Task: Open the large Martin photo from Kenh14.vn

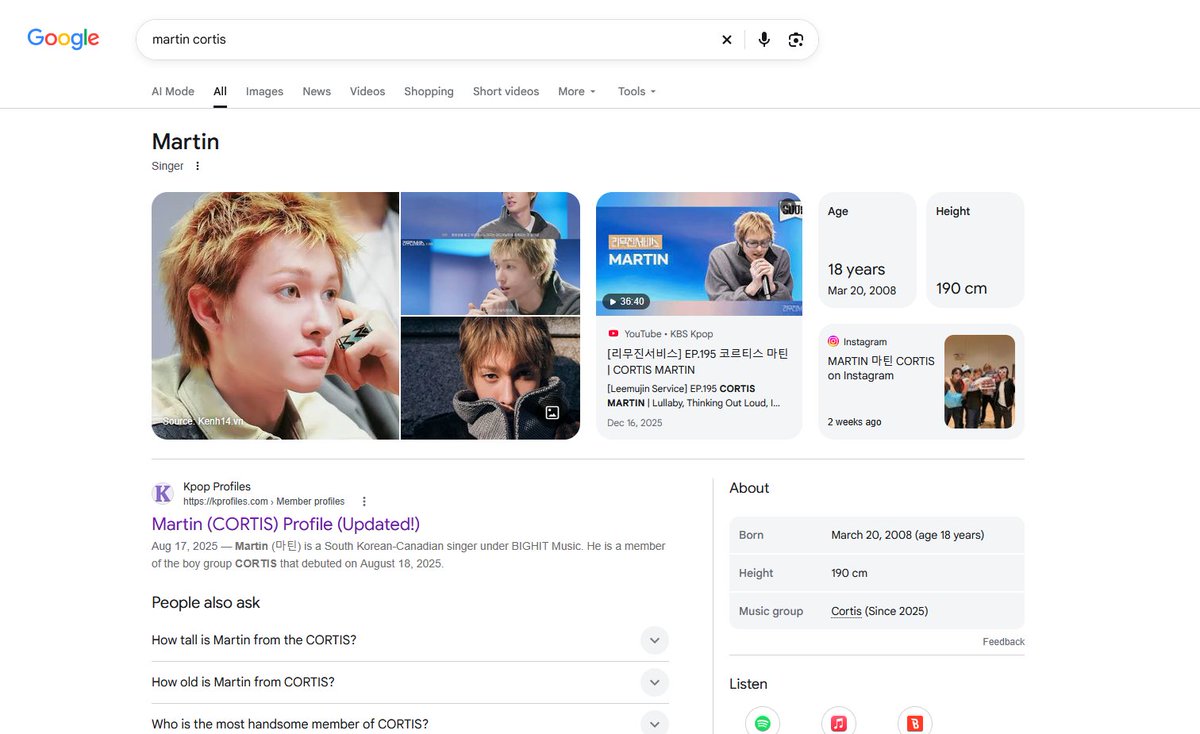Action: point(275,316)
